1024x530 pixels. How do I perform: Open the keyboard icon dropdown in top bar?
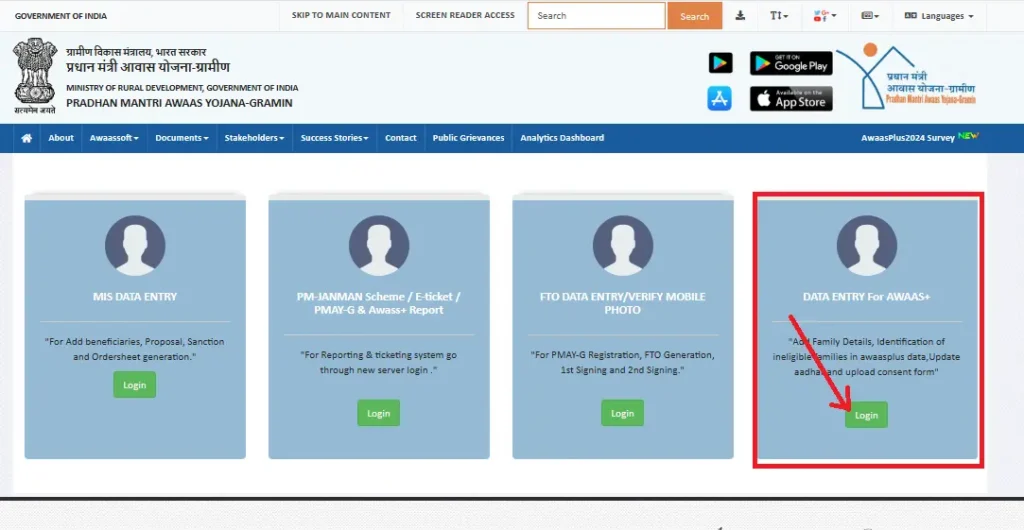pyautogui.click(x=870, y=16)
